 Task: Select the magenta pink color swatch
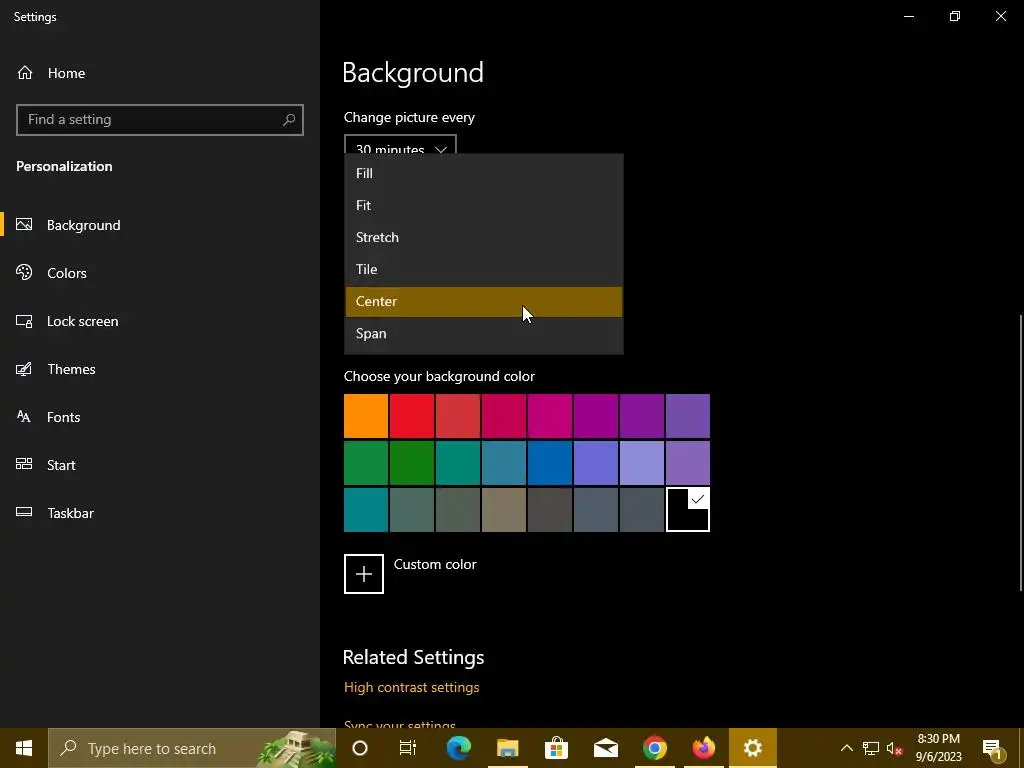pos(550,416)
